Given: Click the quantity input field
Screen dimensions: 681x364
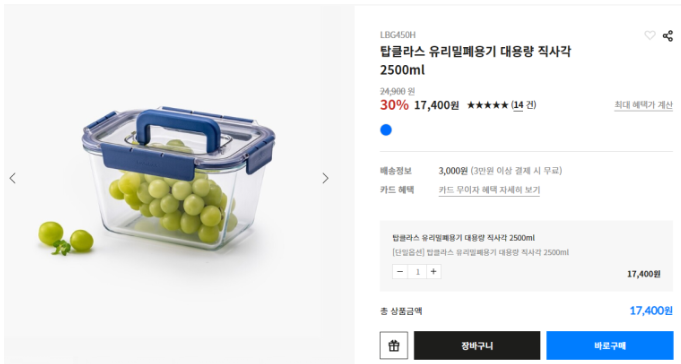Looking at the screenshot, I should [x=417, y=271].
